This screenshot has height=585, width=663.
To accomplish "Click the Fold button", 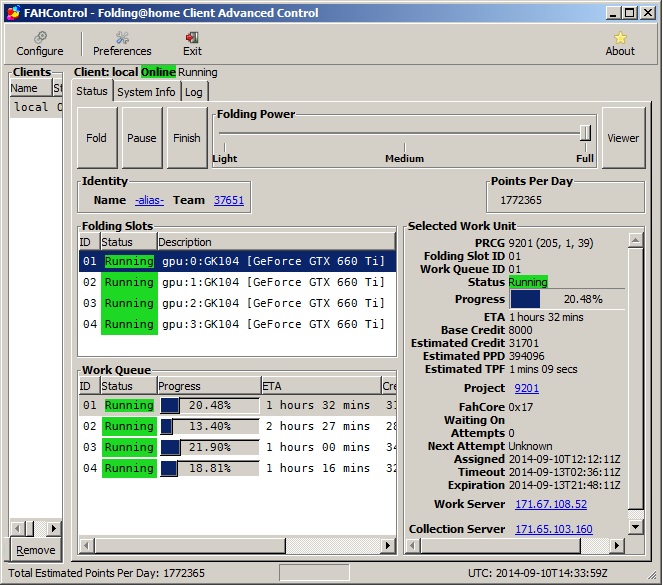I will click(x=97, y=138).
